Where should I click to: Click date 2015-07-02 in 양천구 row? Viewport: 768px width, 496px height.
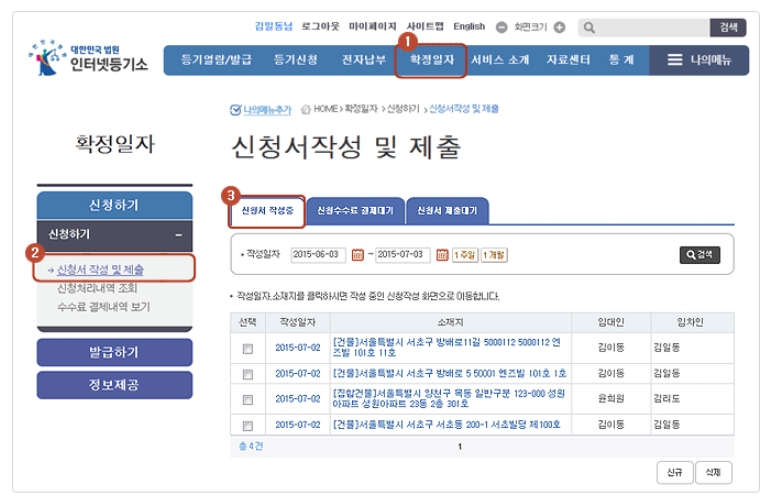298,399
